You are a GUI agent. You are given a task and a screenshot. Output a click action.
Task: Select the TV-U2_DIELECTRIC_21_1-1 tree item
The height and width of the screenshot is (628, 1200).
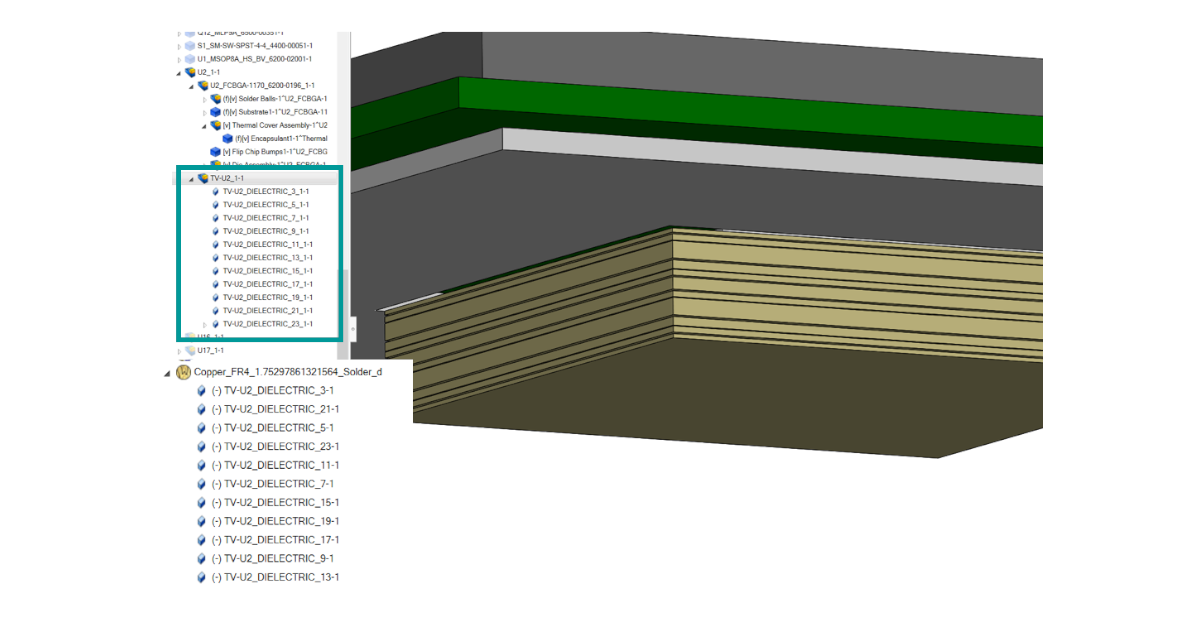point(267,310)
